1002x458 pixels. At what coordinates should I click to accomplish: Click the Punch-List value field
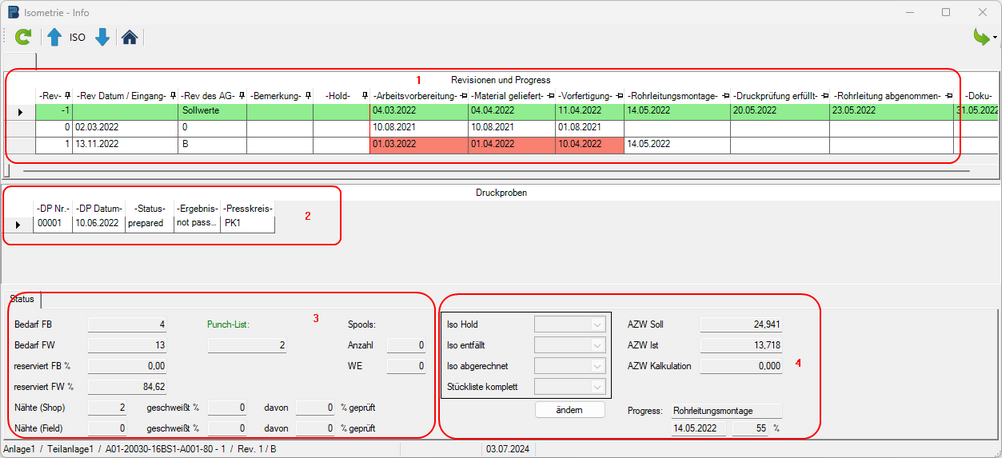coord(248,345)
